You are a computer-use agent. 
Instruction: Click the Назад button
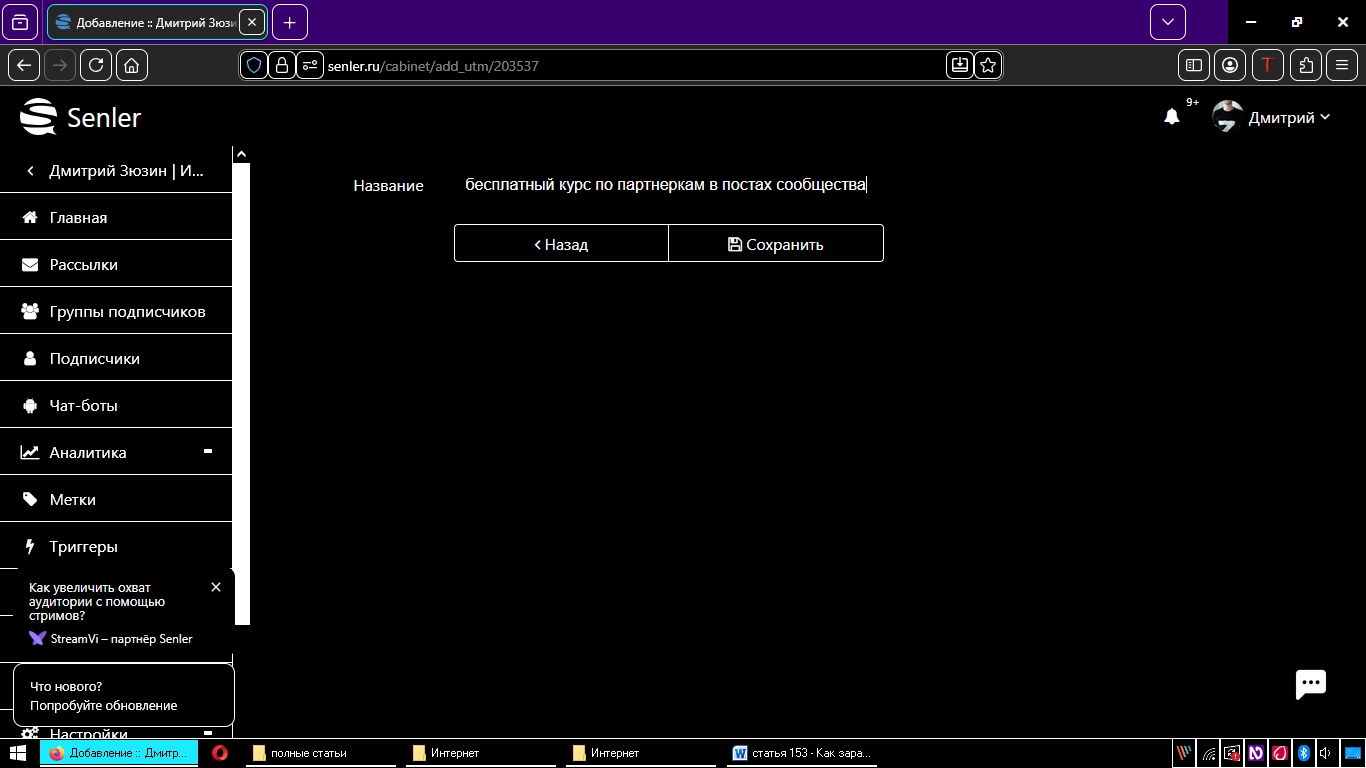(x=561, y=244)
